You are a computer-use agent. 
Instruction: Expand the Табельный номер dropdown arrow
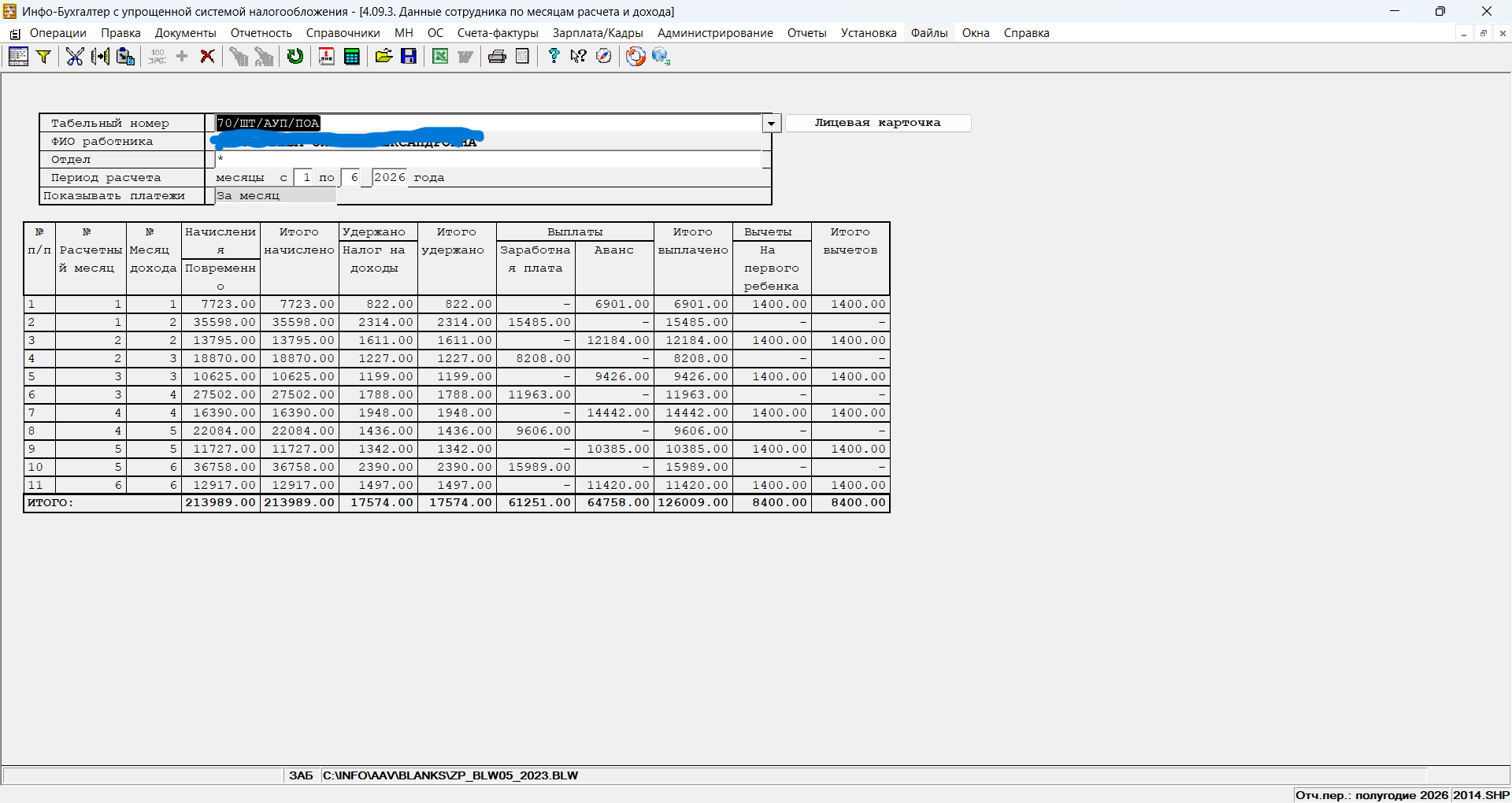coord(772,123)
